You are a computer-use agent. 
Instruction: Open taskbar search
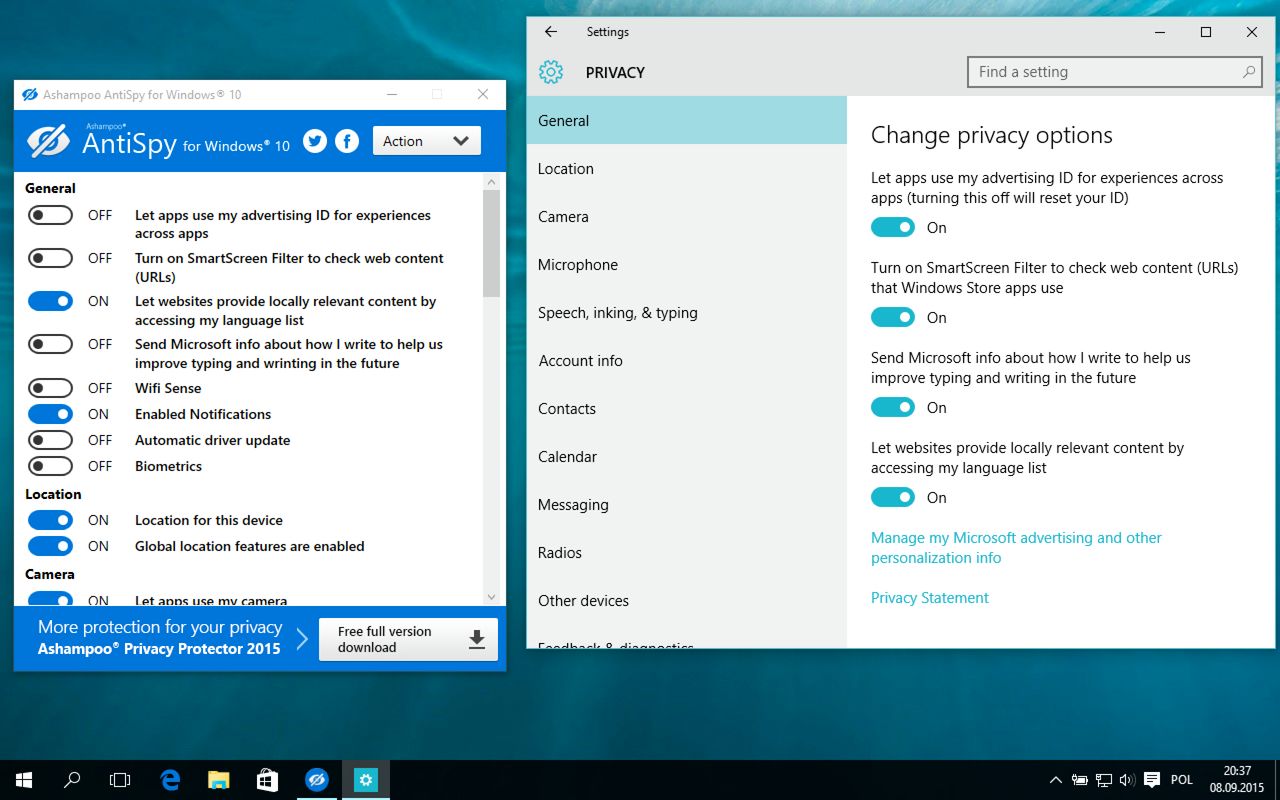tap(72, 780)
